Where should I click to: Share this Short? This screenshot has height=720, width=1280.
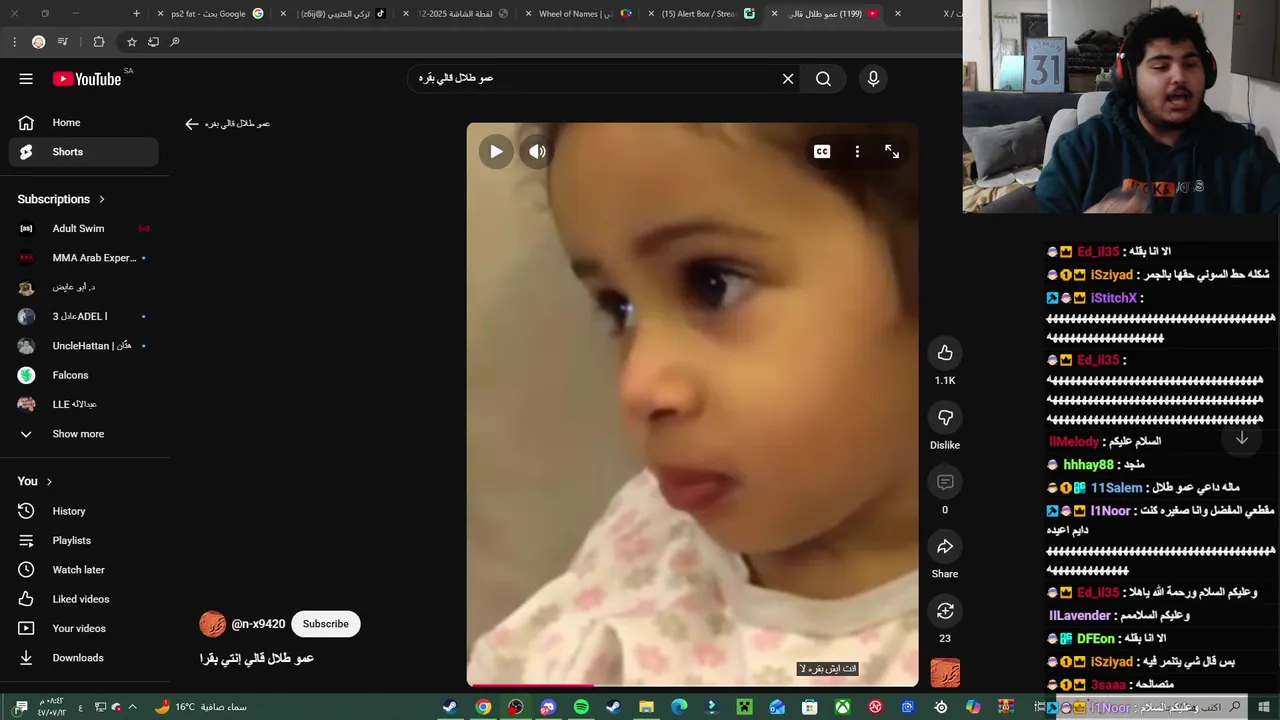coord(945,546)
